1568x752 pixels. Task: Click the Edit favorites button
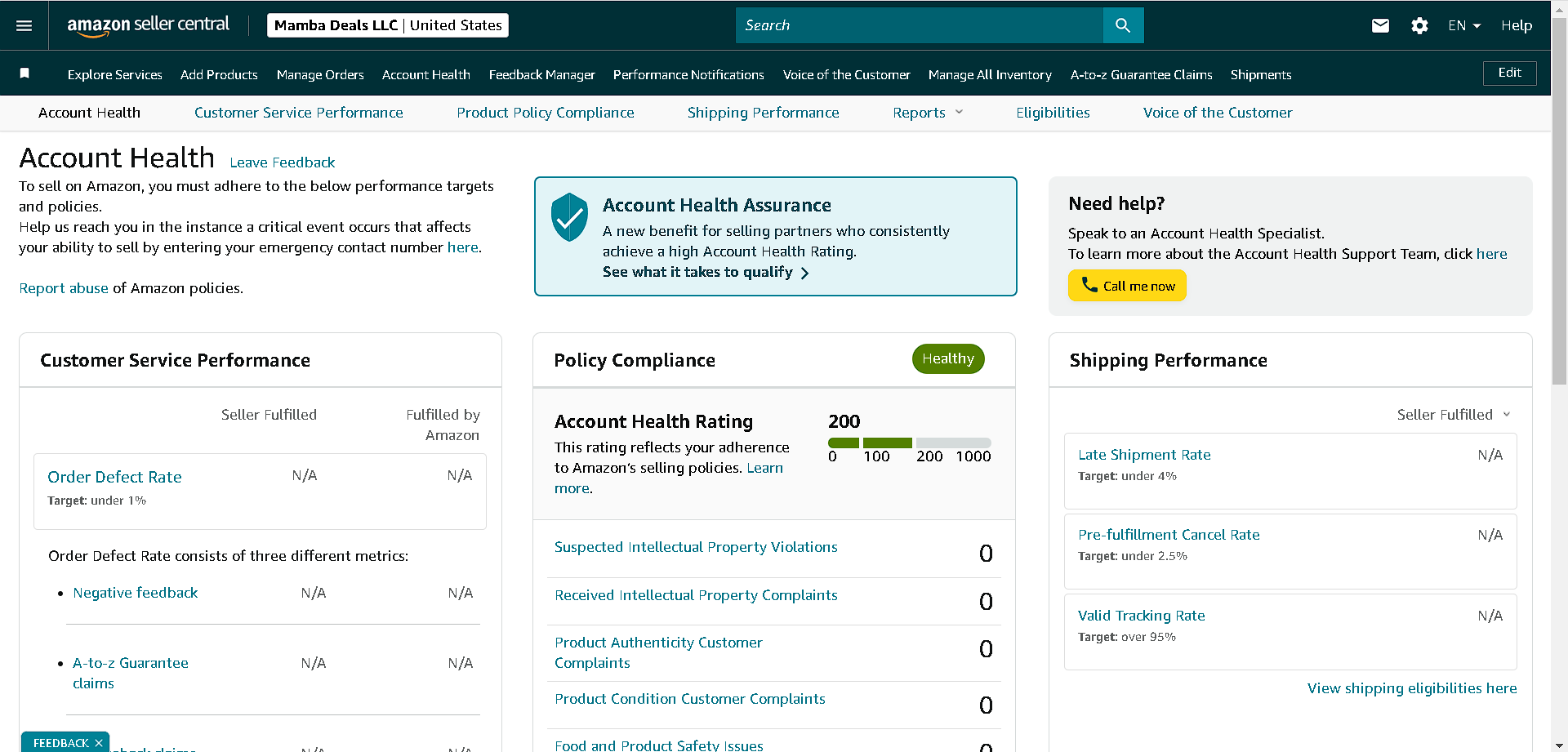coord(1509,73)
